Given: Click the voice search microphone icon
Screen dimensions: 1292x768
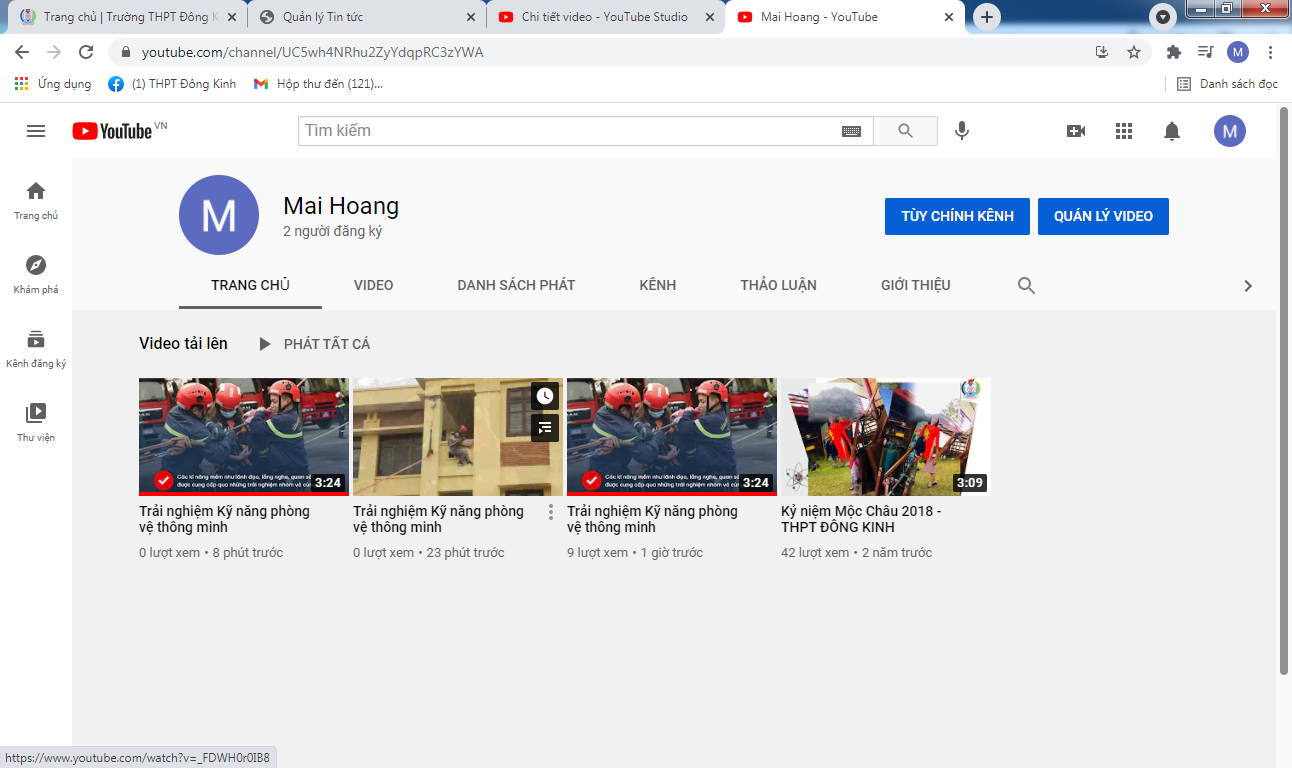Looking at the screenshot, I should [962, 131].
